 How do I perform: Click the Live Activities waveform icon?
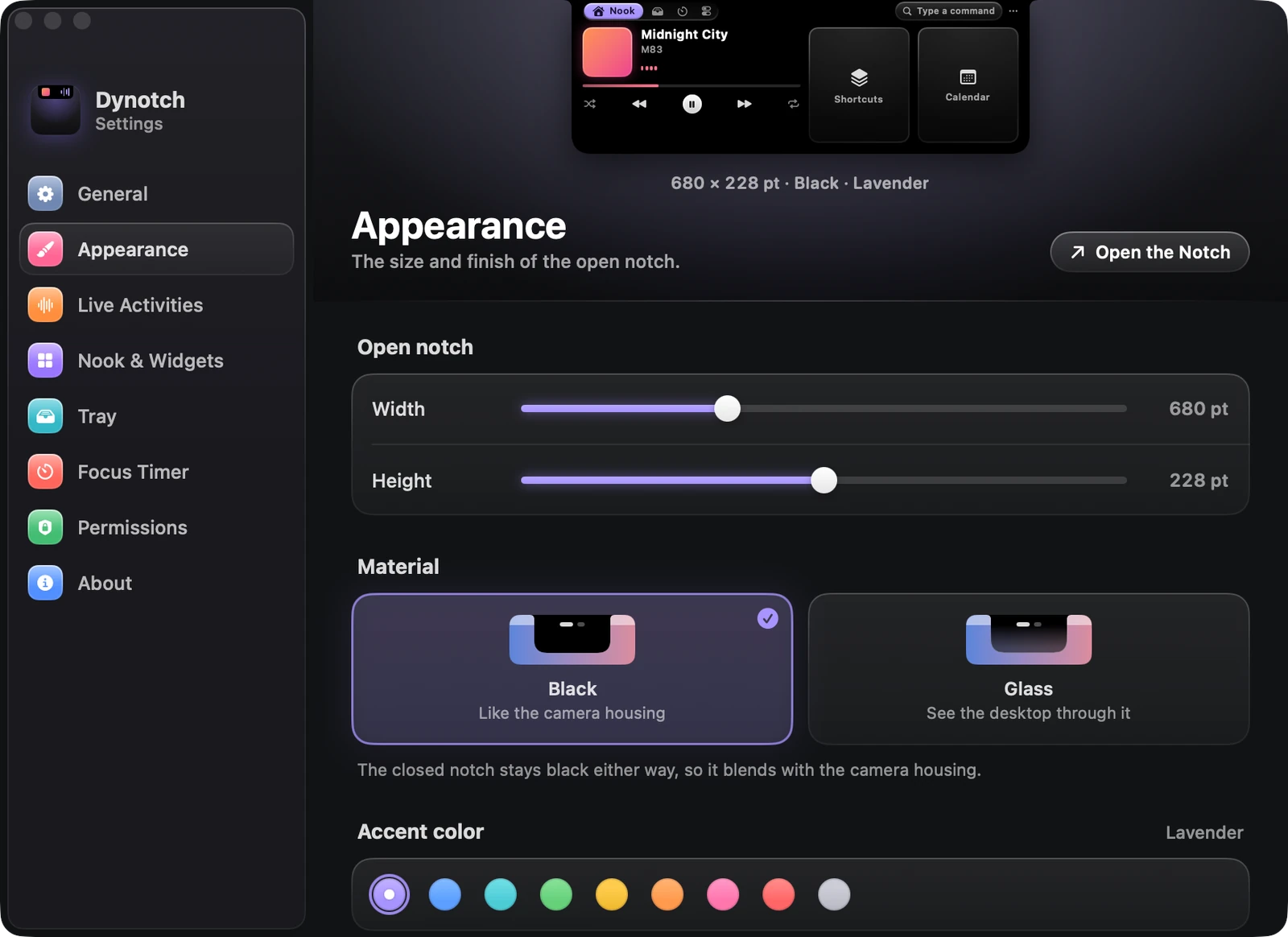[x=45, y=305]
